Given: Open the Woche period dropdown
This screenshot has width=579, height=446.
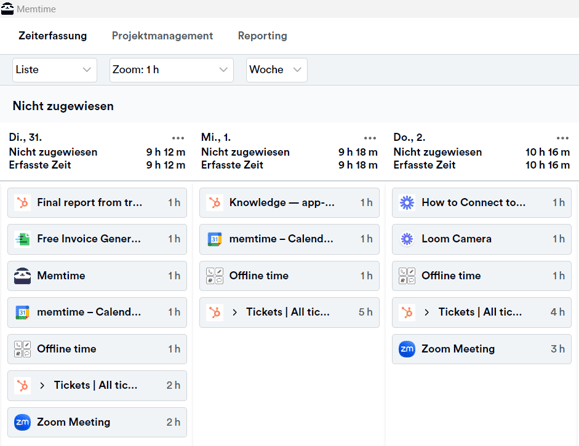Looking at the screenshot, I should 277,70.
